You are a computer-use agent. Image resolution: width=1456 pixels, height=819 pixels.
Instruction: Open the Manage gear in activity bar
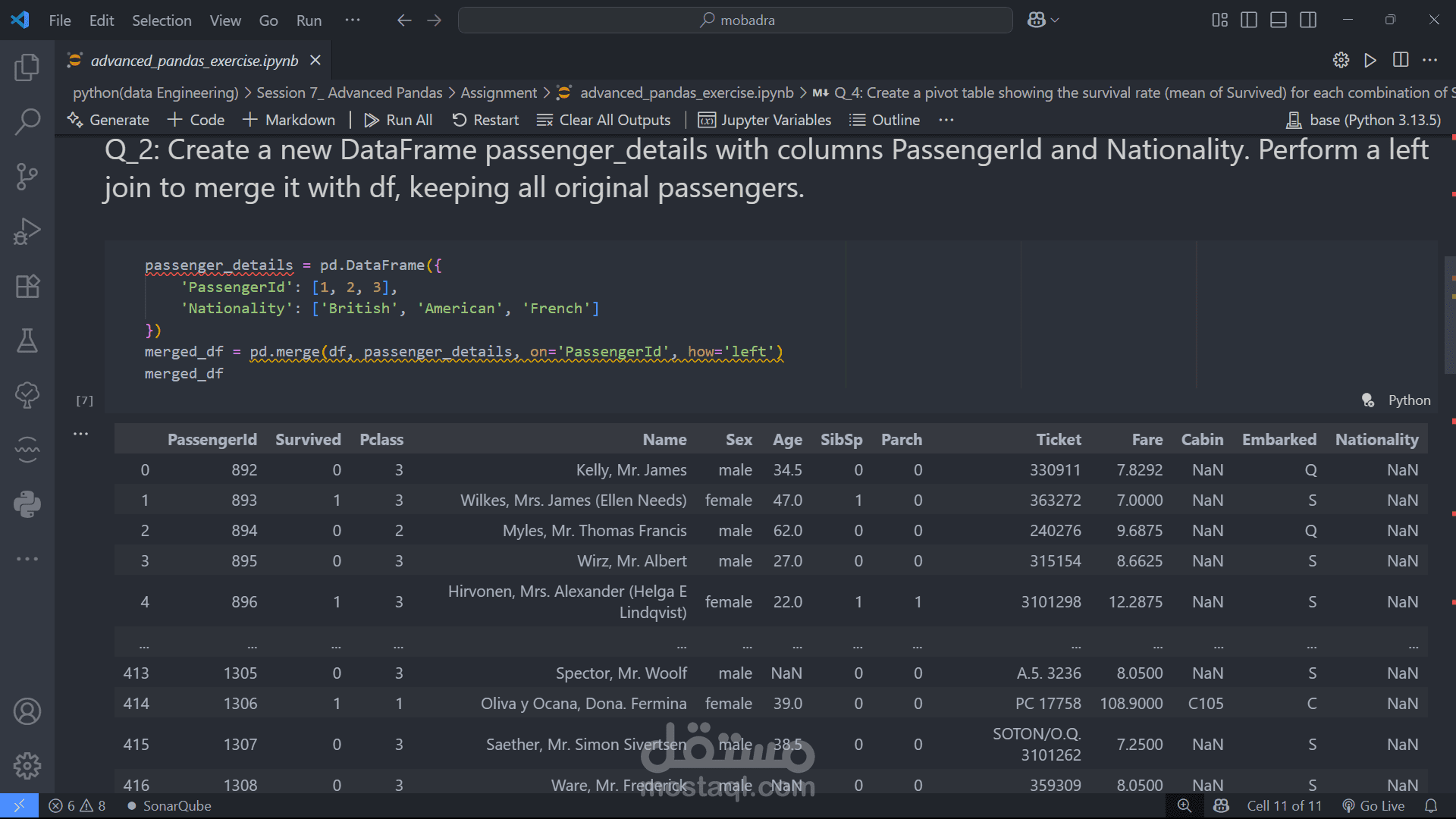pos(27,766)
